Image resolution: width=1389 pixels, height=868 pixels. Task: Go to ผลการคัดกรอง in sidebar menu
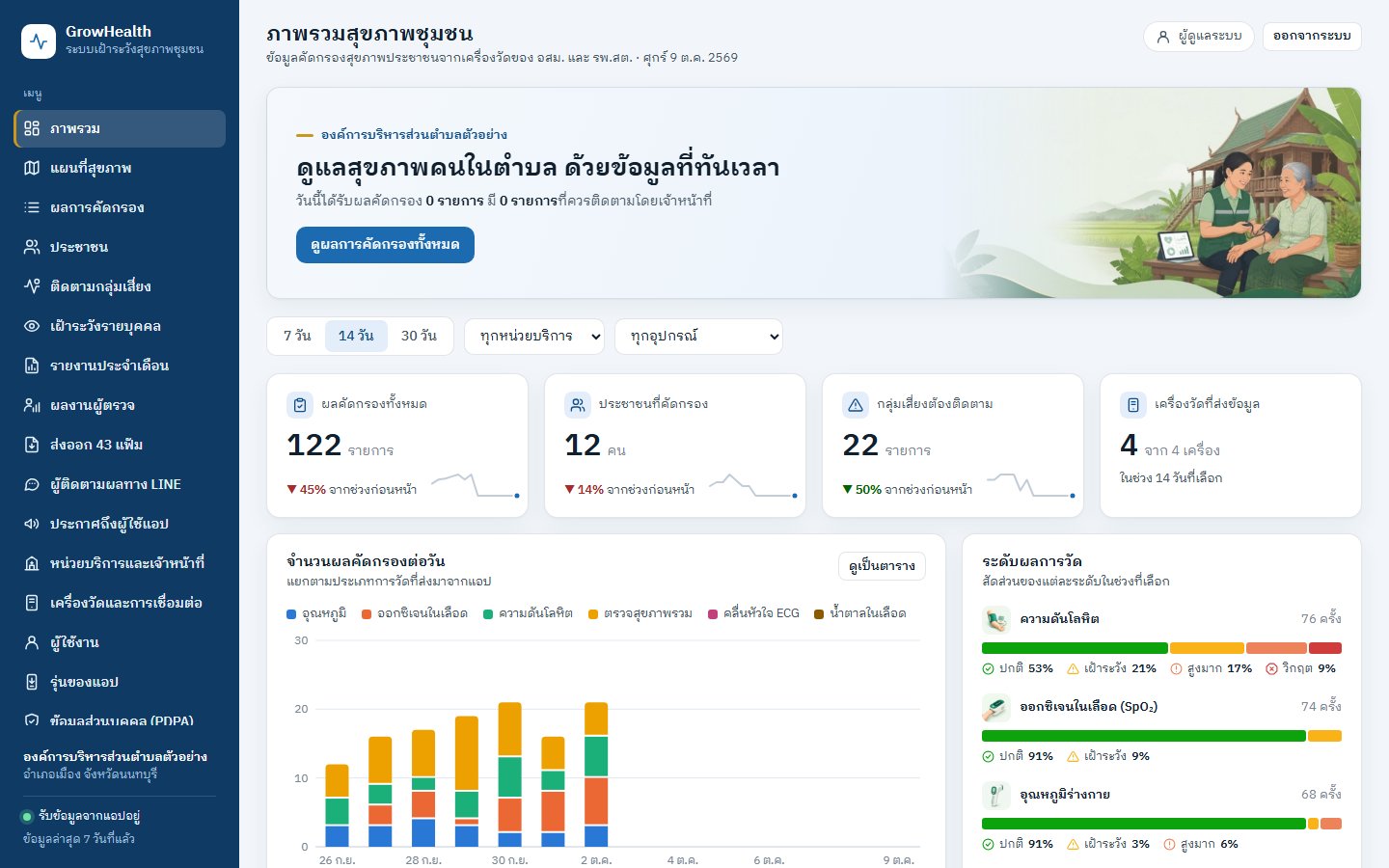(120, 207)
